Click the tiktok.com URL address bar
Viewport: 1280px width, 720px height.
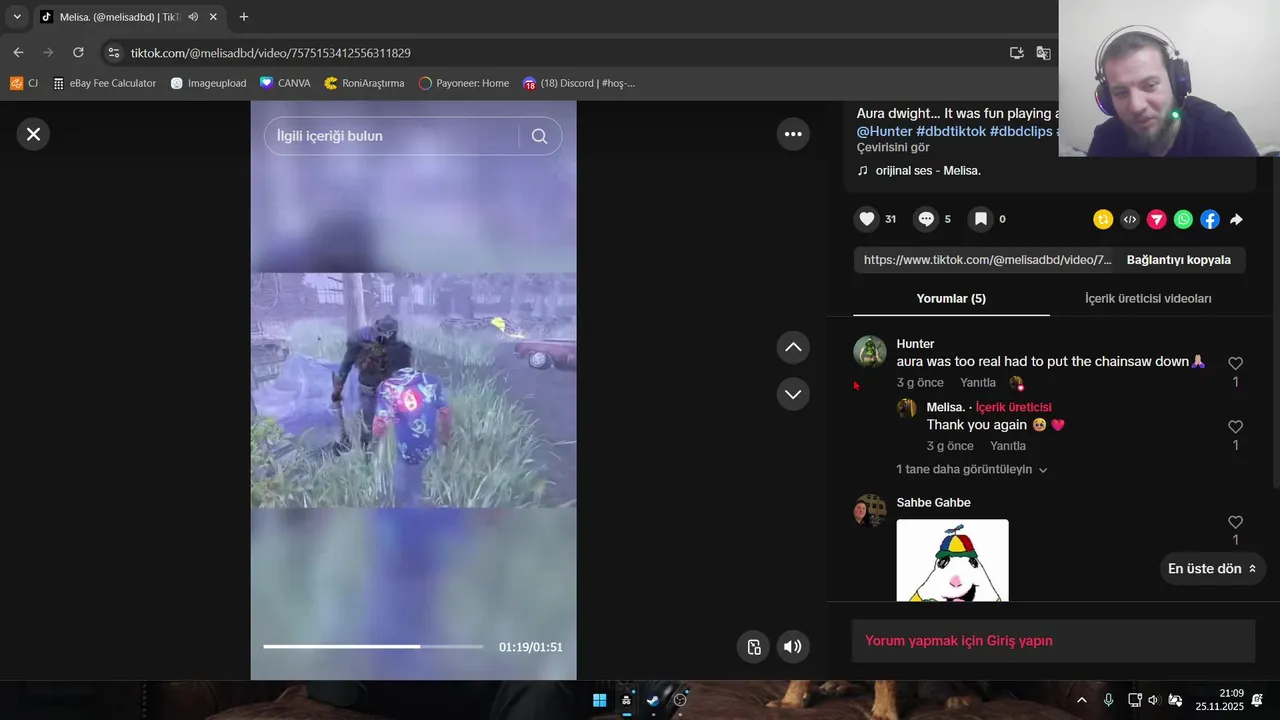[x=270, y=53]
